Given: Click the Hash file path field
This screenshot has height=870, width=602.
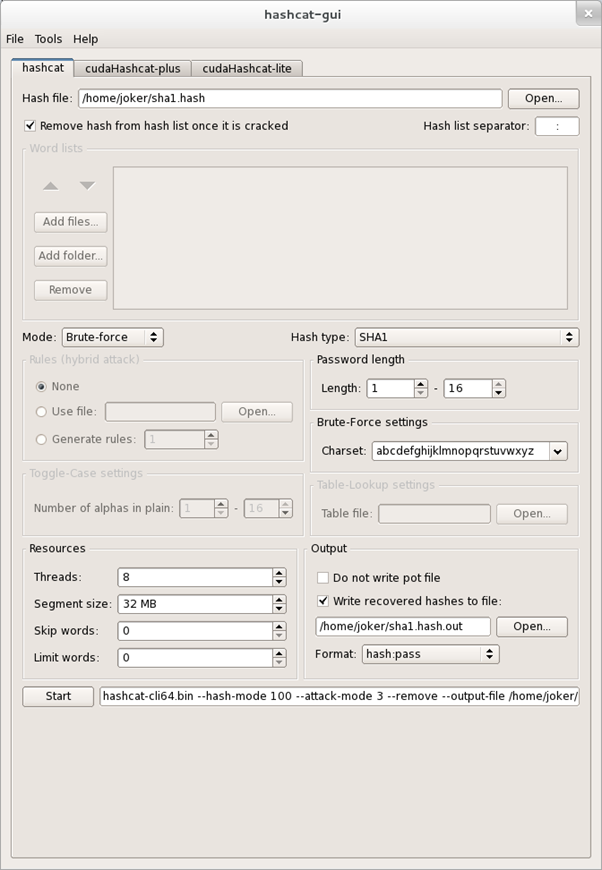Looking at the screenshot, I should click(x=290, y=98).
